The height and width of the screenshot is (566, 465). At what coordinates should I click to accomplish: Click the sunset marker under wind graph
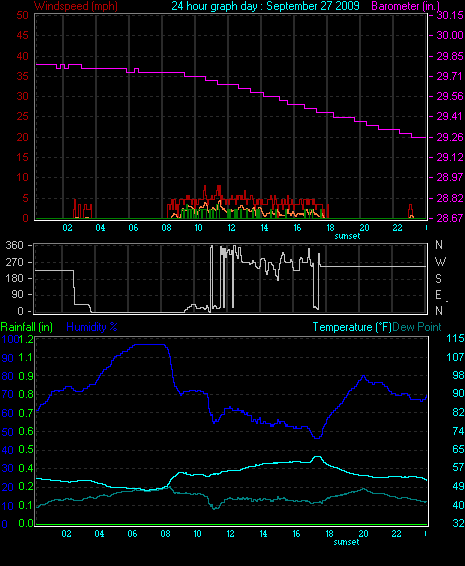click(x=347, y=236)
